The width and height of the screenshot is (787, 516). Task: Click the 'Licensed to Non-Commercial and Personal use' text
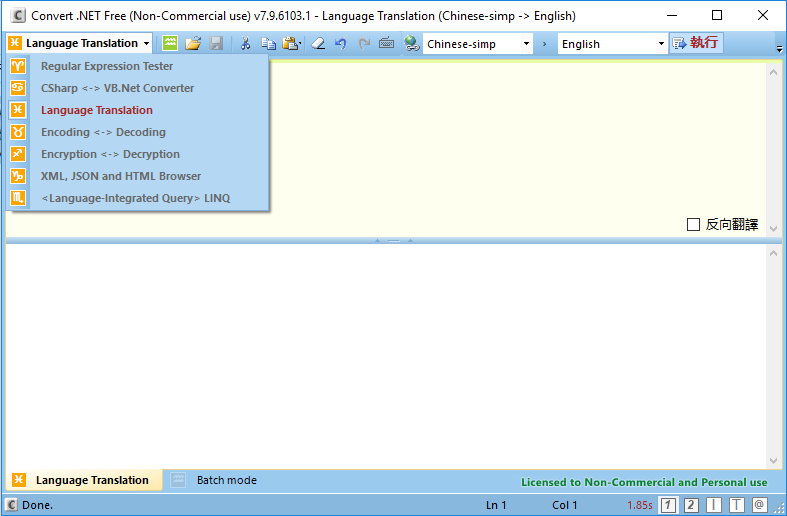click(x=644, y=482)
